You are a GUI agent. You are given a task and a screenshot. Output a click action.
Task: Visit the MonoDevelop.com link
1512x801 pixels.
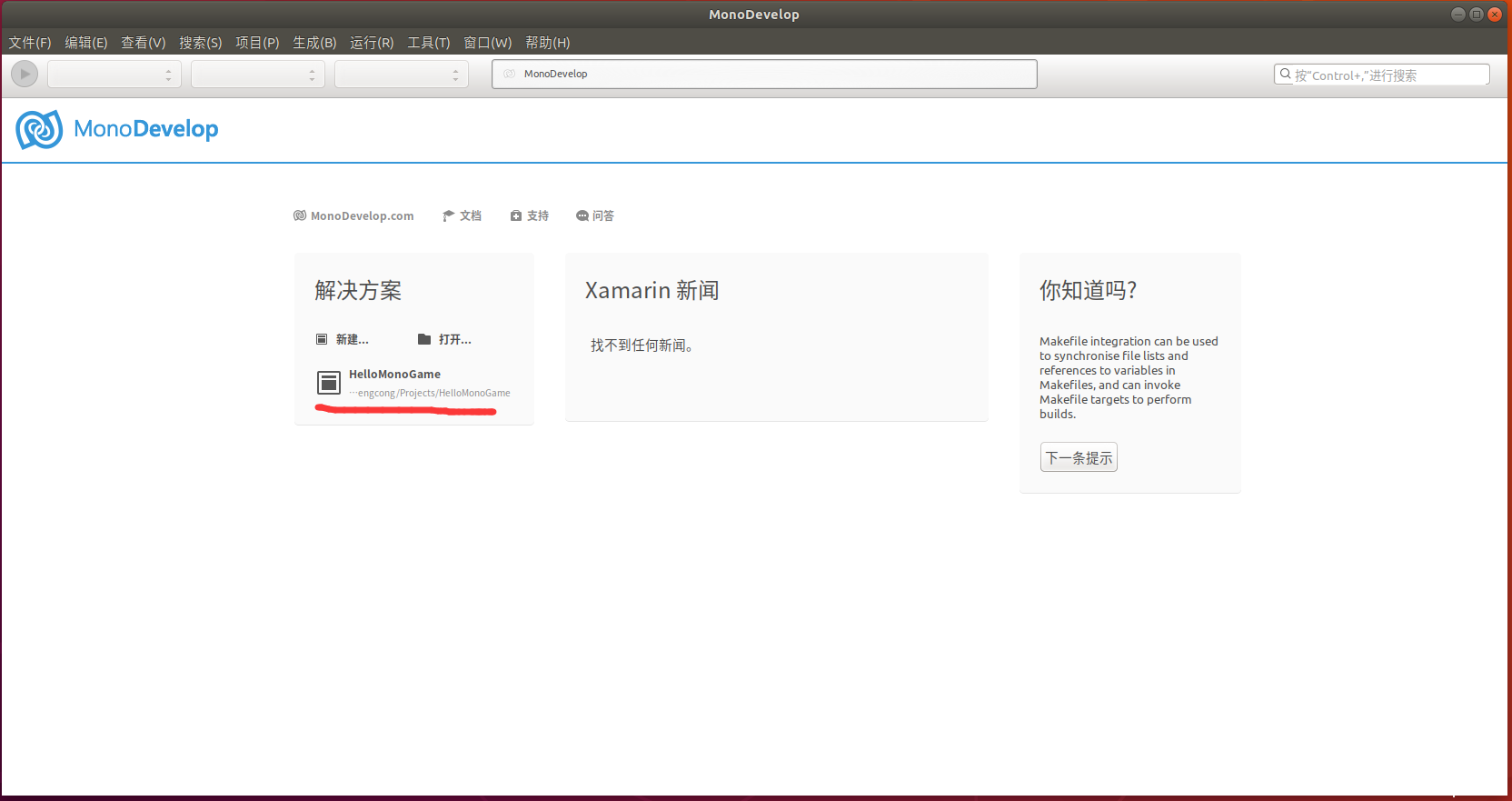click(362, 215)
